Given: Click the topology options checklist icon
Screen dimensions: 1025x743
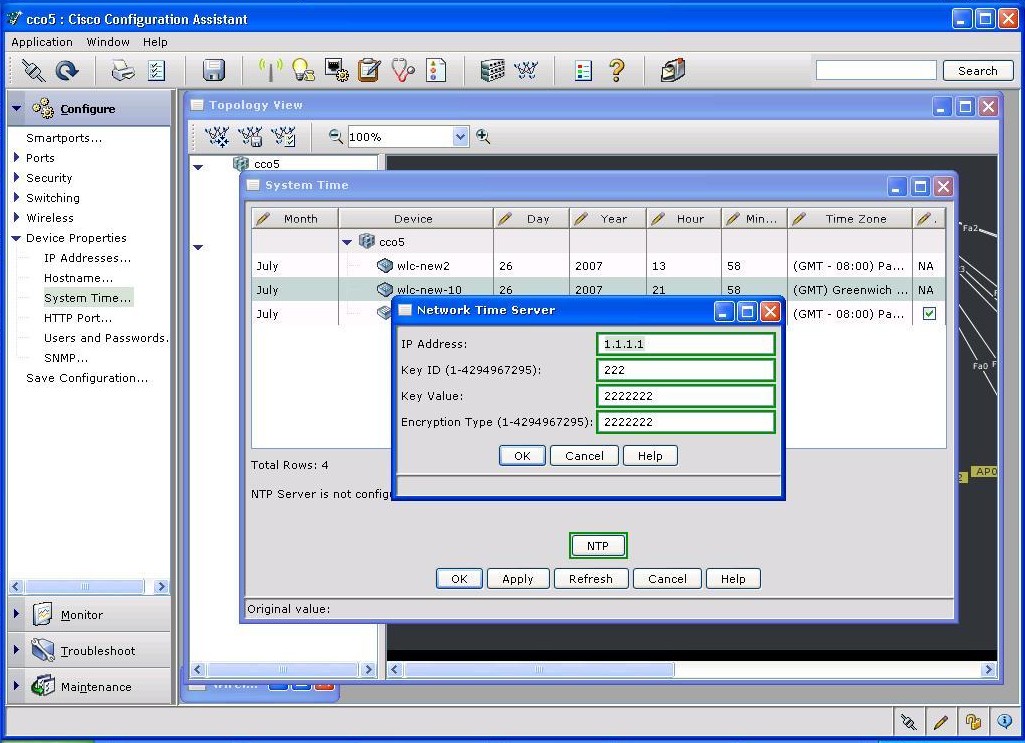Looking at the screenshot, I should pyautogui.click(x=284, y=137).
